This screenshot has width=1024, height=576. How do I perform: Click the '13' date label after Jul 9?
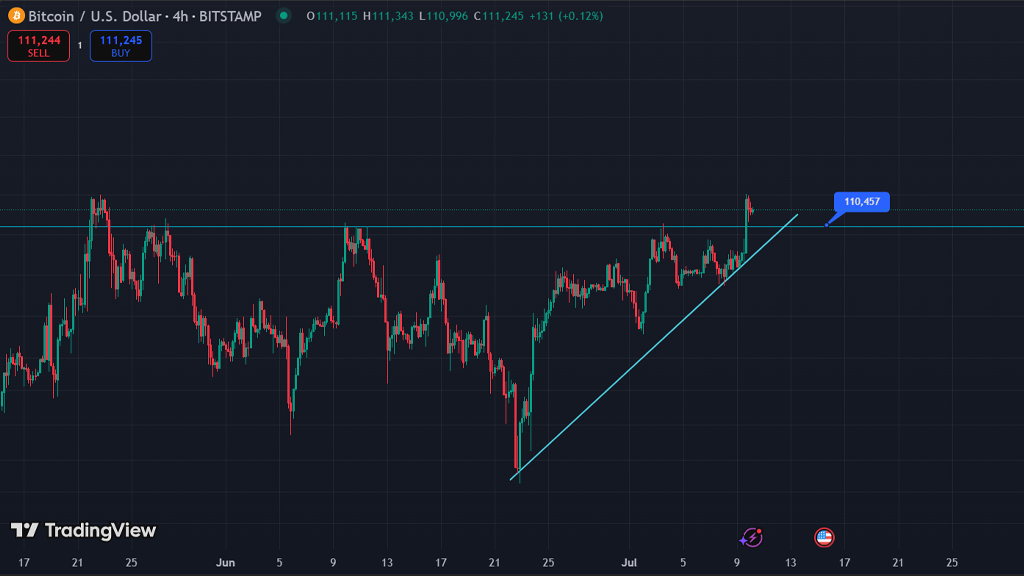[790, 562]
